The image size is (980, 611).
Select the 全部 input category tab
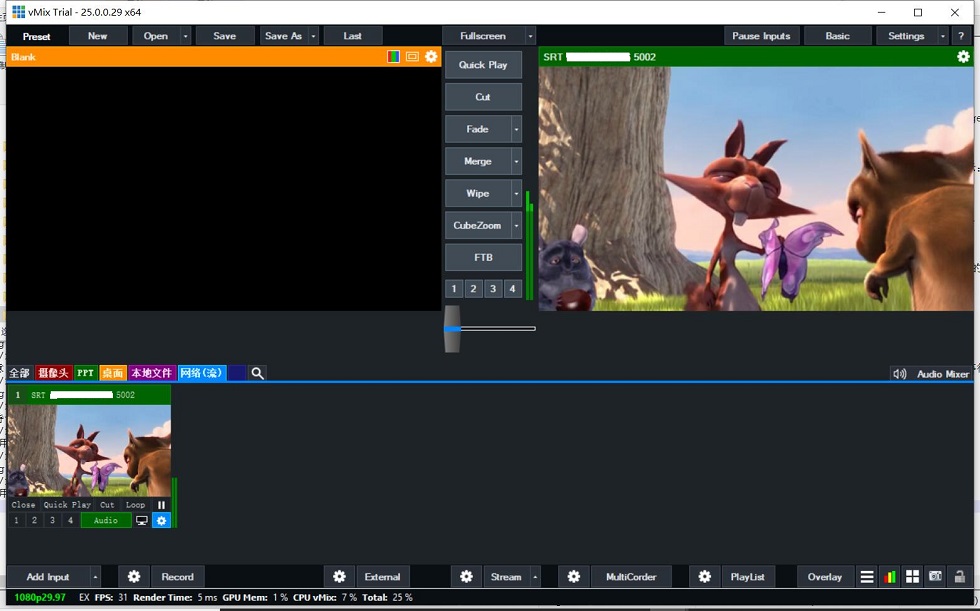(19, 373)
